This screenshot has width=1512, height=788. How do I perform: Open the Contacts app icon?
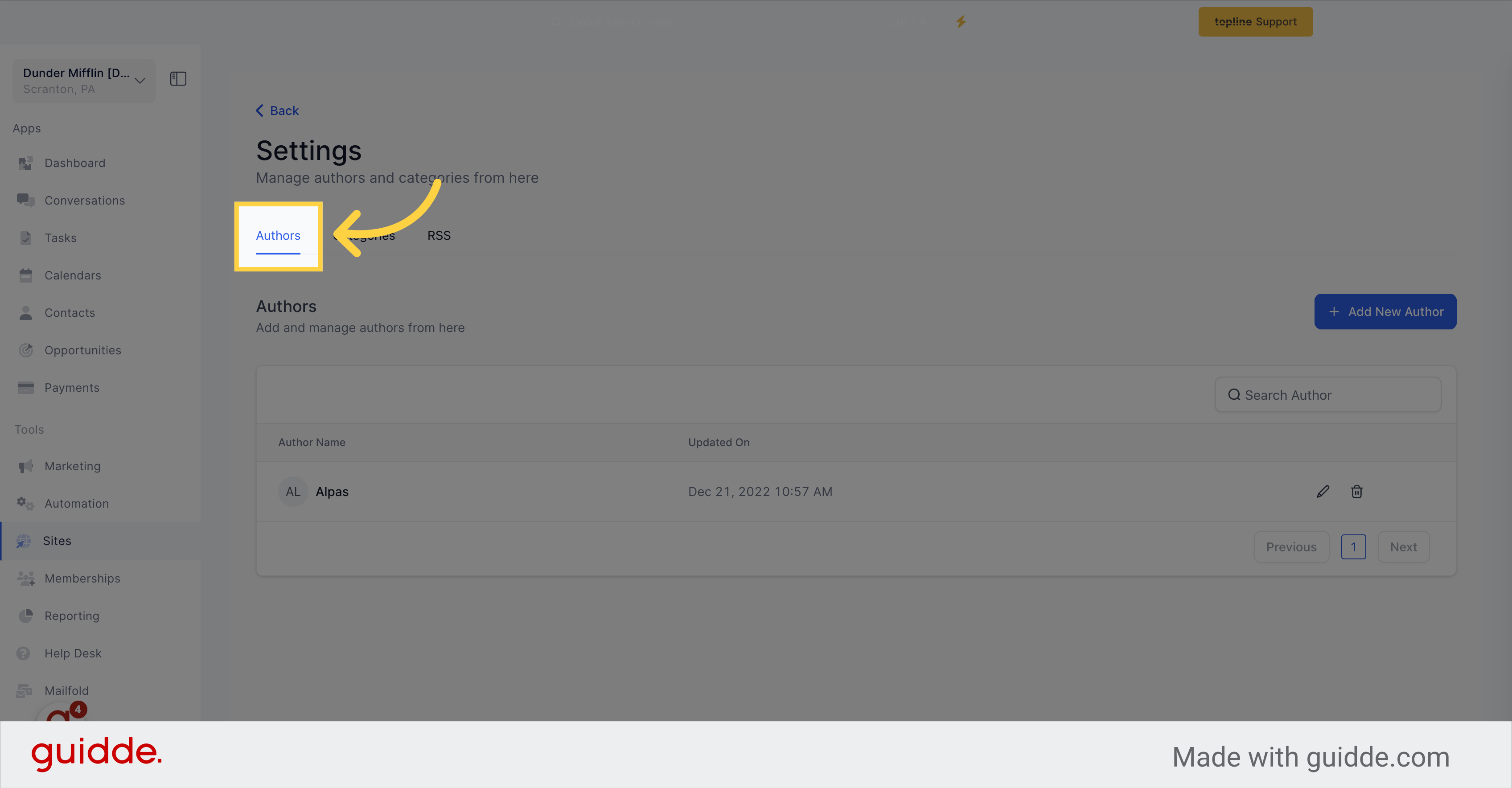[x=25, y=313]
